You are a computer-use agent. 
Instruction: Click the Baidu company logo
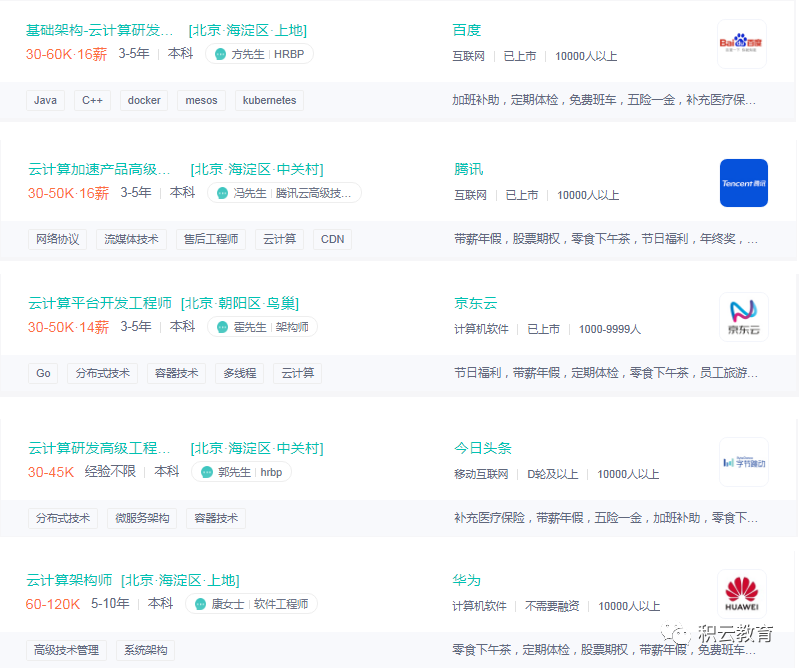[742, 44]
